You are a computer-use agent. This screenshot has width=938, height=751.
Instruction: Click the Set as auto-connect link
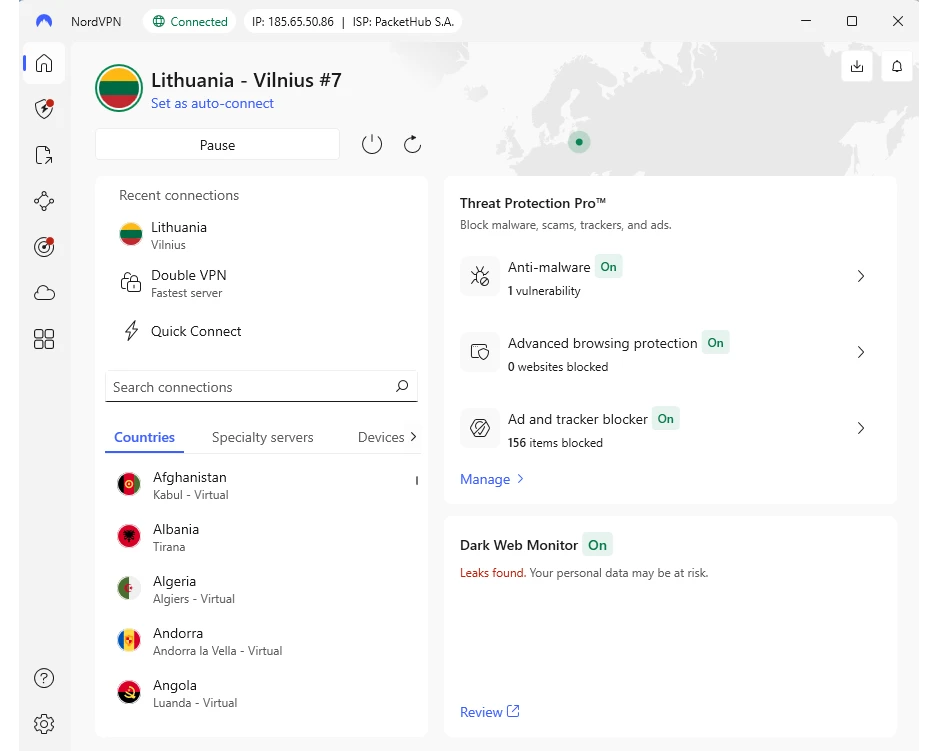pyautogui.click(x=212, y=103)
